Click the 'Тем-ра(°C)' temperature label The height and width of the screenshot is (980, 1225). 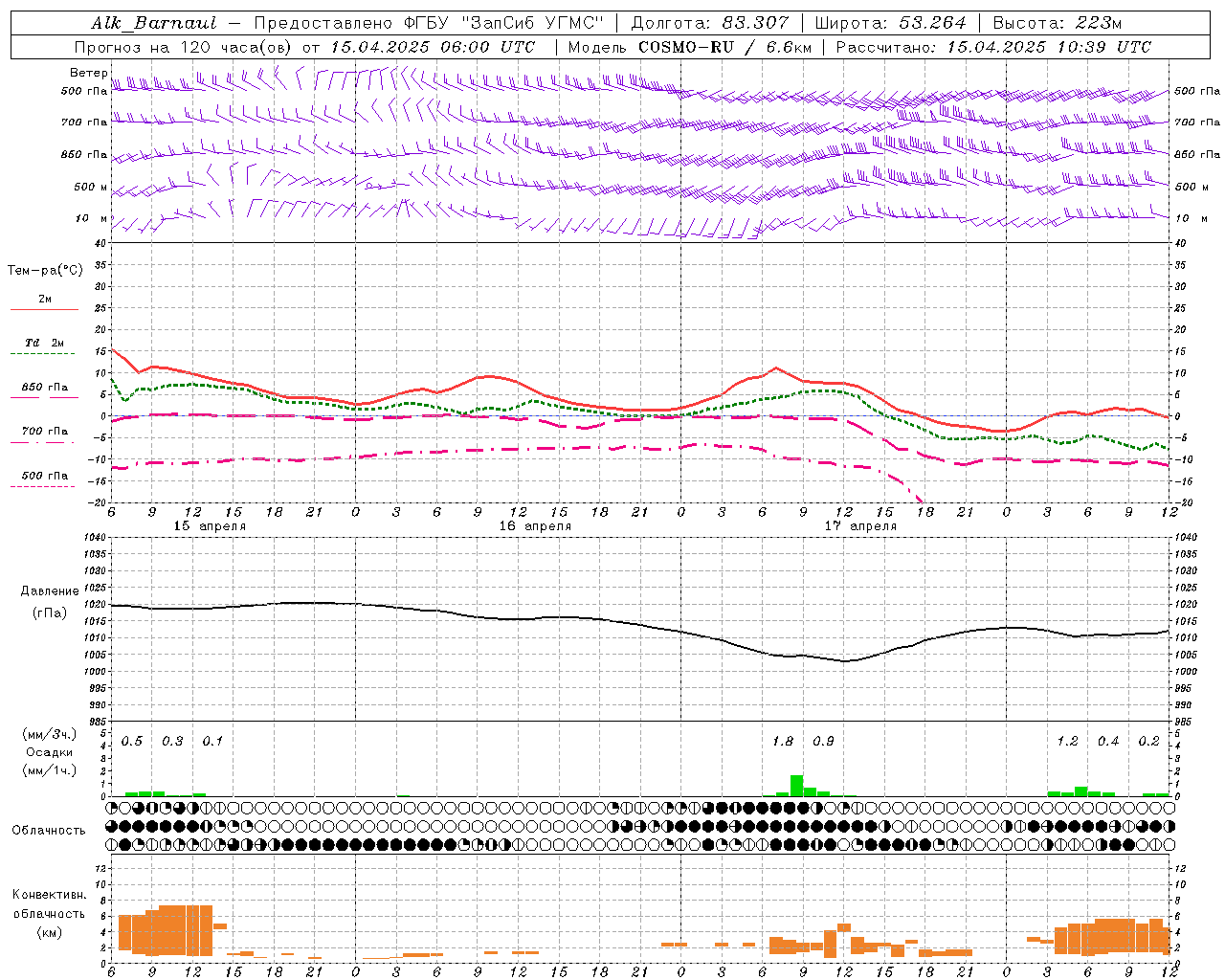(45, 271)
